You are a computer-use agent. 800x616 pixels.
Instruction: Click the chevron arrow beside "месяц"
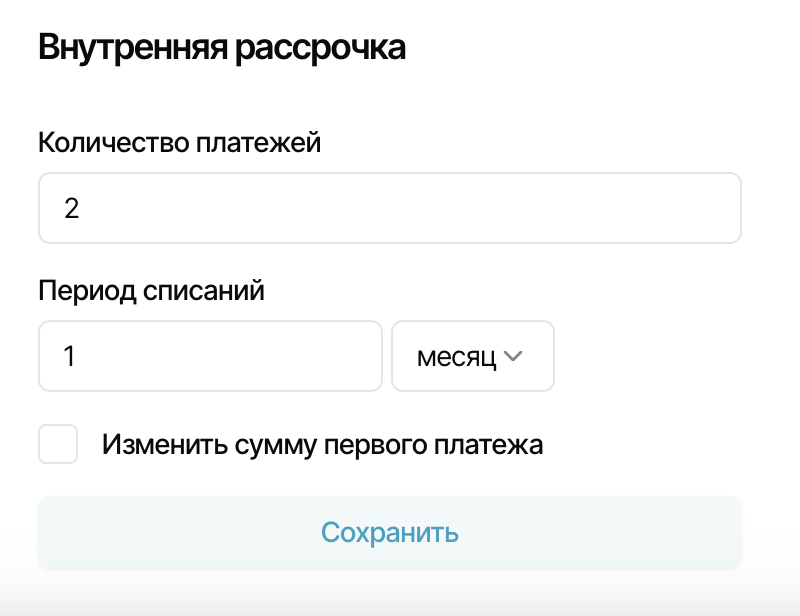coord(515,357)
